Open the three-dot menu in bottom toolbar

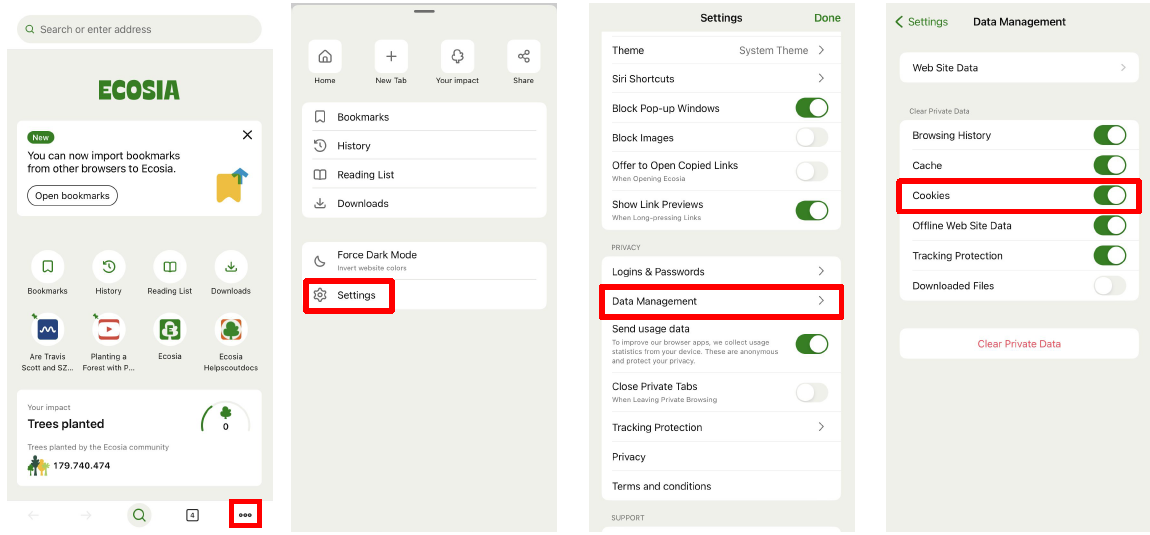(246, 515)
